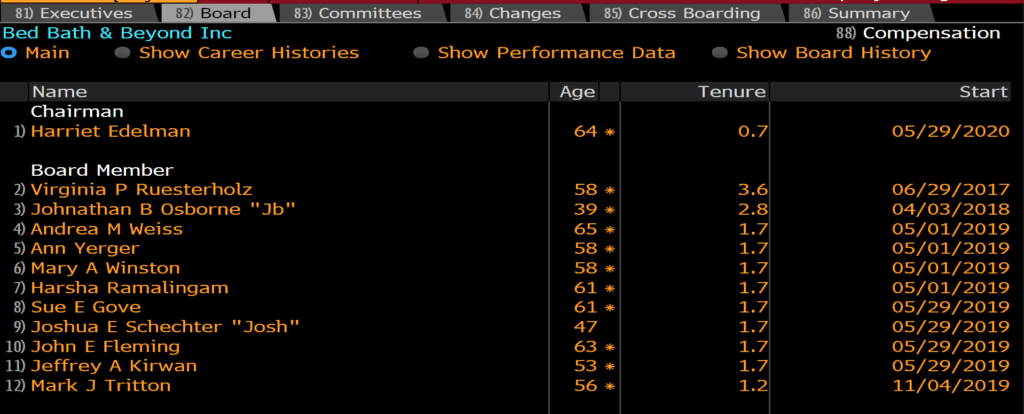Open John E Fleming's profile

tap(105, 347)
